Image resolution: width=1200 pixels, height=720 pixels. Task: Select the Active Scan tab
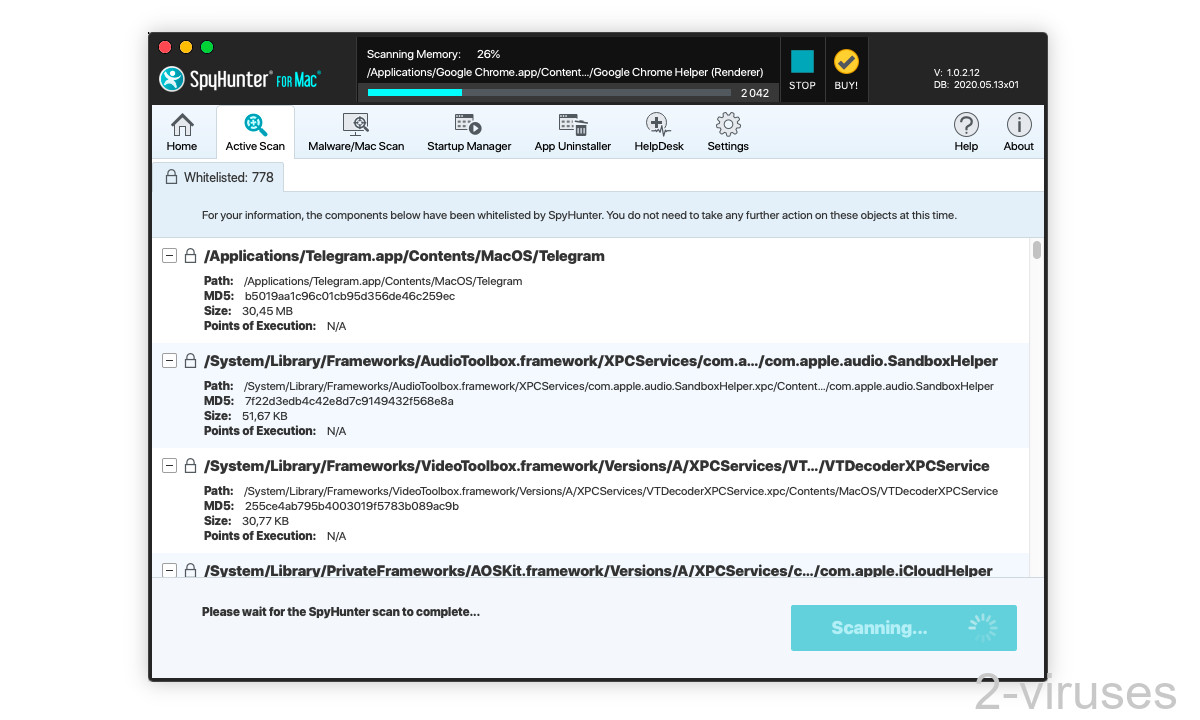pos(255,132)
